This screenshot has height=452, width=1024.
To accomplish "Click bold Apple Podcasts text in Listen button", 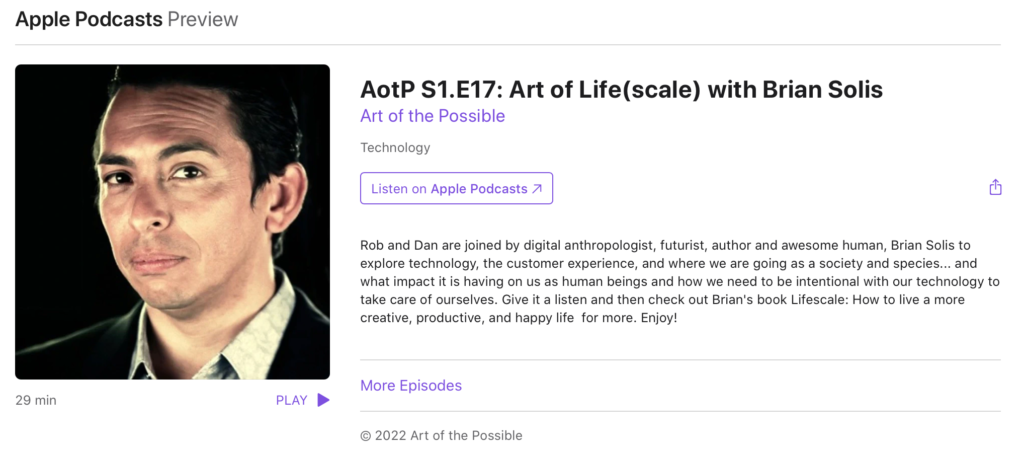I will click(x=479, y=188).
